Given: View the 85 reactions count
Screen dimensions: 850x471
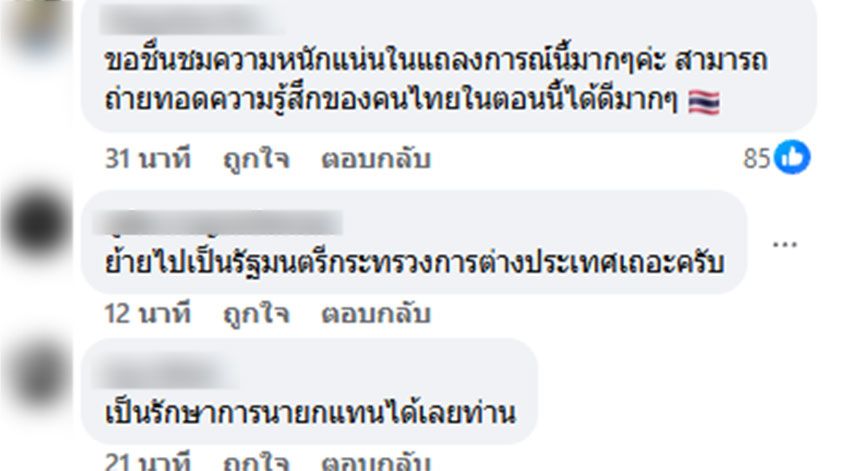Looking at the screenshot, I should click(x=757, y=159).
